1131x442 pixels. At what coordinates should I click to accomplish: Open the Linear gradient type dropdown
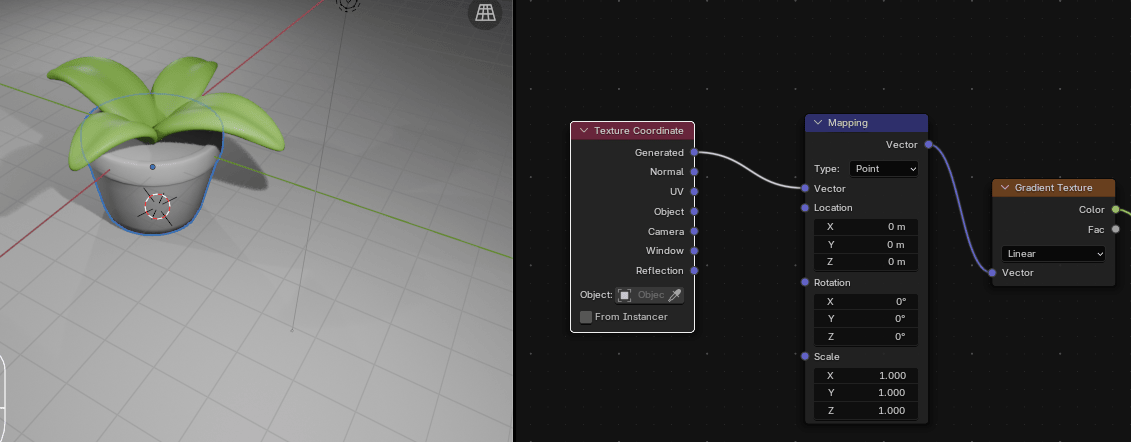point(1054,254)
